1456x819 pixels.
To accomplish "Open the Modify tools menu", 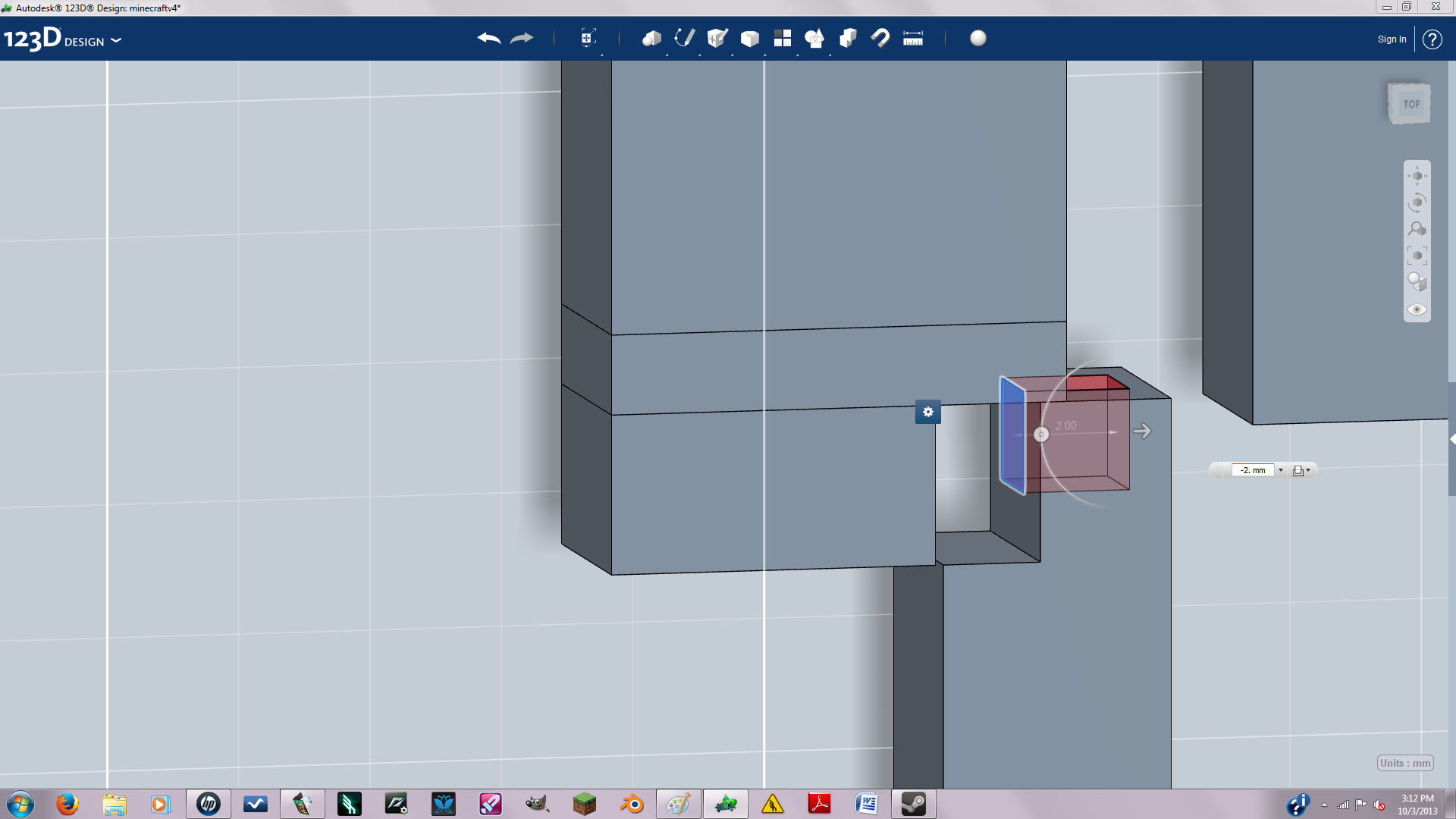I will [749, 38].
